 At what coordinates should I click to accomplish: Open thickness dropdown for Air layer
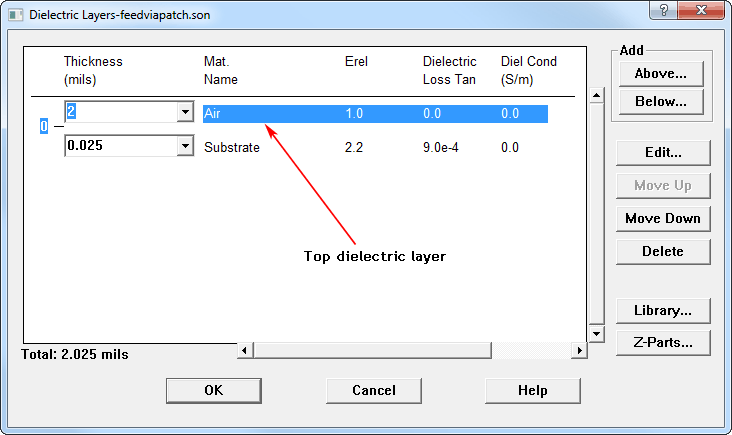click(x=185, y=112)
